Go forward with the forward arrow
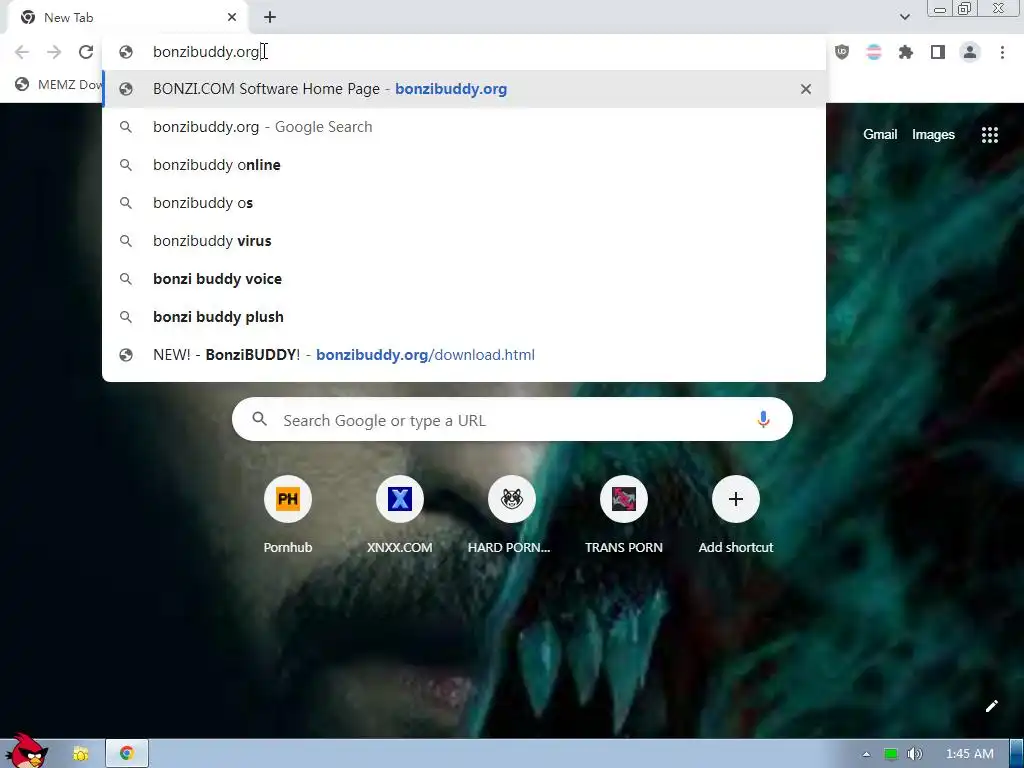1024x768 pixels. pyautogui.click(x=54, y=52)
